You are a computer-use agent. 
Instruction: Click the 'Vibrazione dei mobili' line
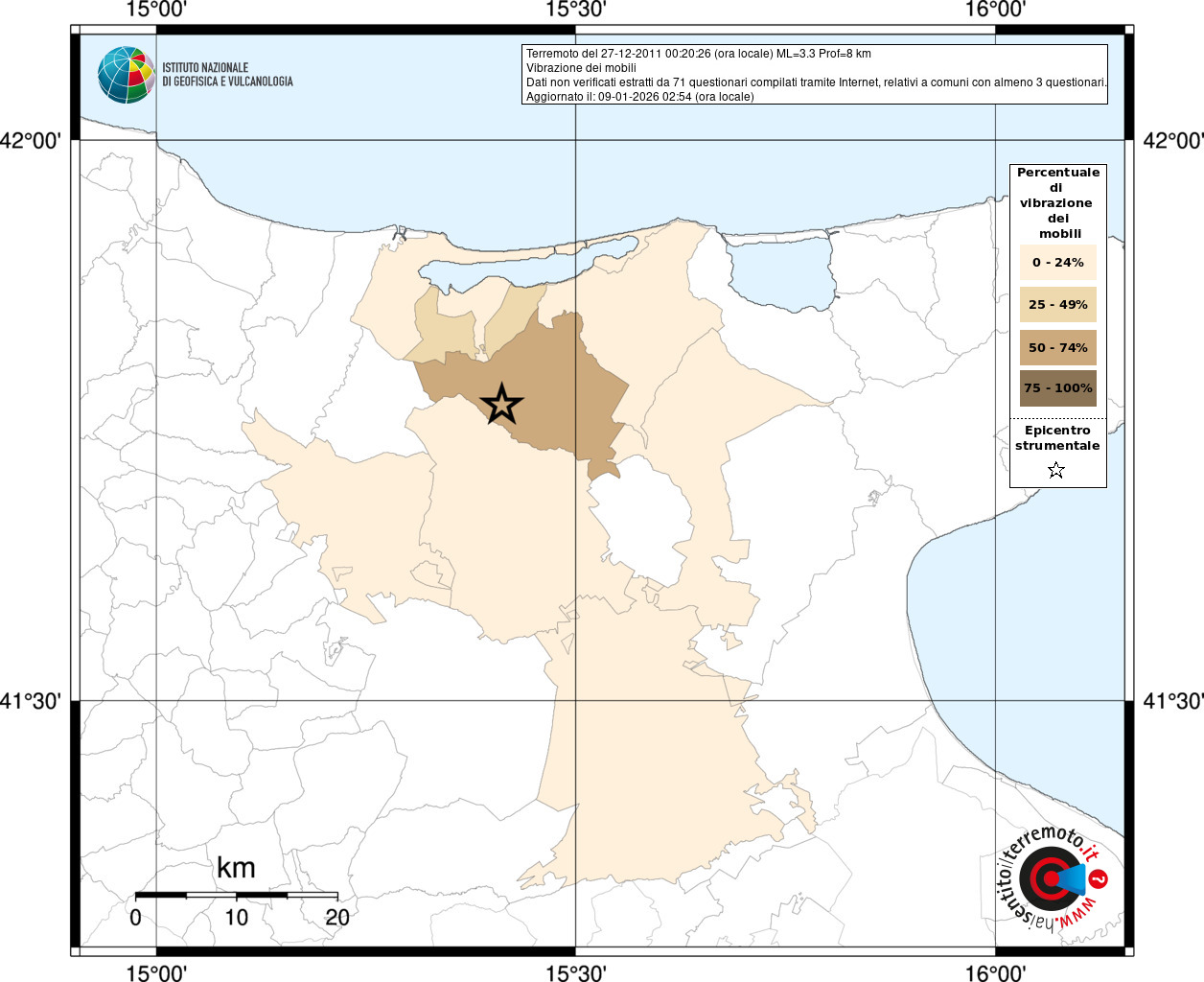(581, 68)
